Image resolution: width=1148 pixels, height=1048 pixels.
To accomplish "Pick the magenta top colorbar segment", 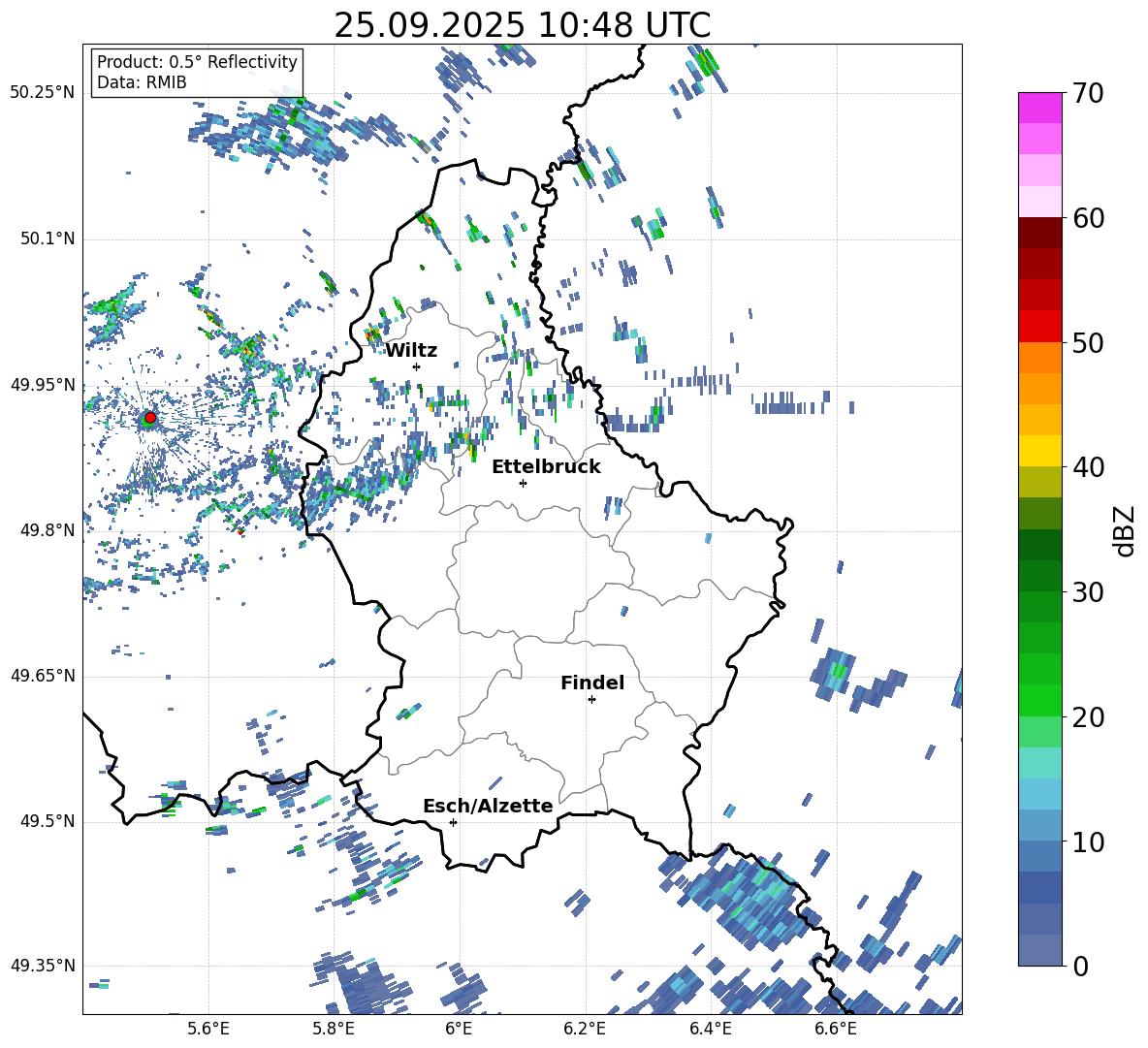I will pyautogui.click(x=1039, y=109).
